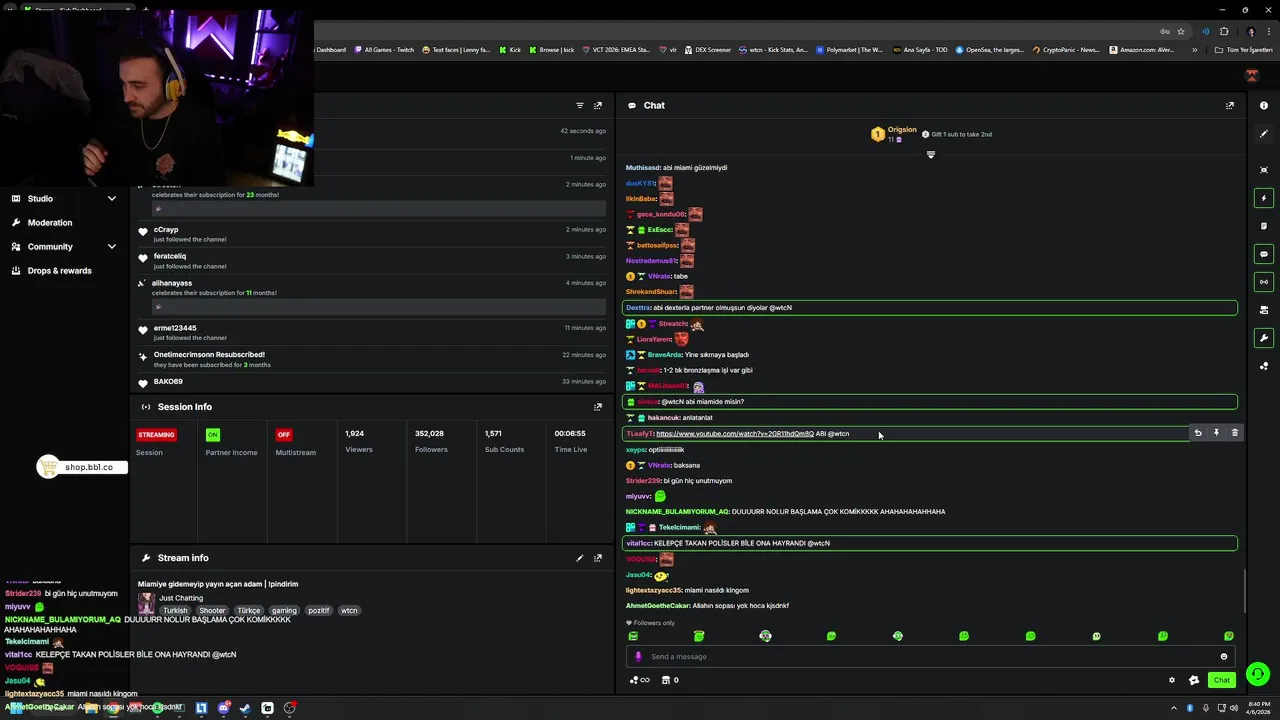Expand the Studio sidebar section
The height and width of the screenshot is (720, 1280).
click(64, 199)
